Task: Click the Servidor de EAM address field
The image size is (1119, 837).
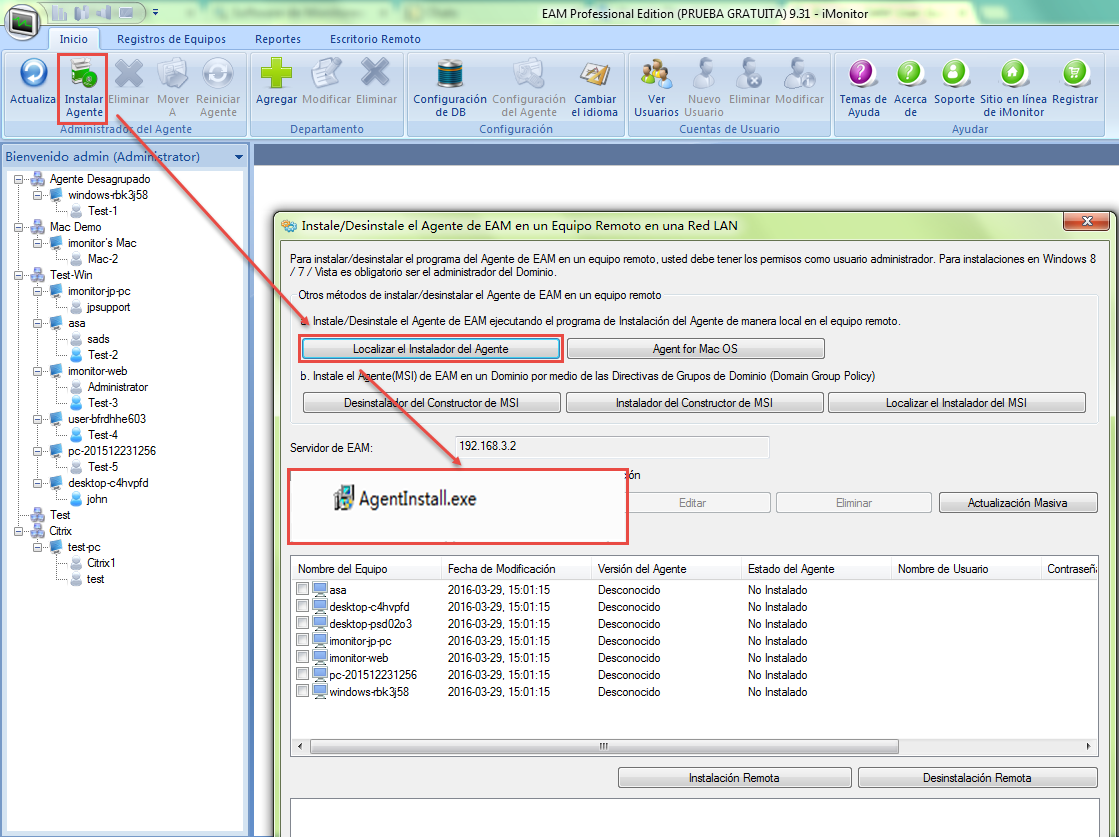Action: (612, 447)
